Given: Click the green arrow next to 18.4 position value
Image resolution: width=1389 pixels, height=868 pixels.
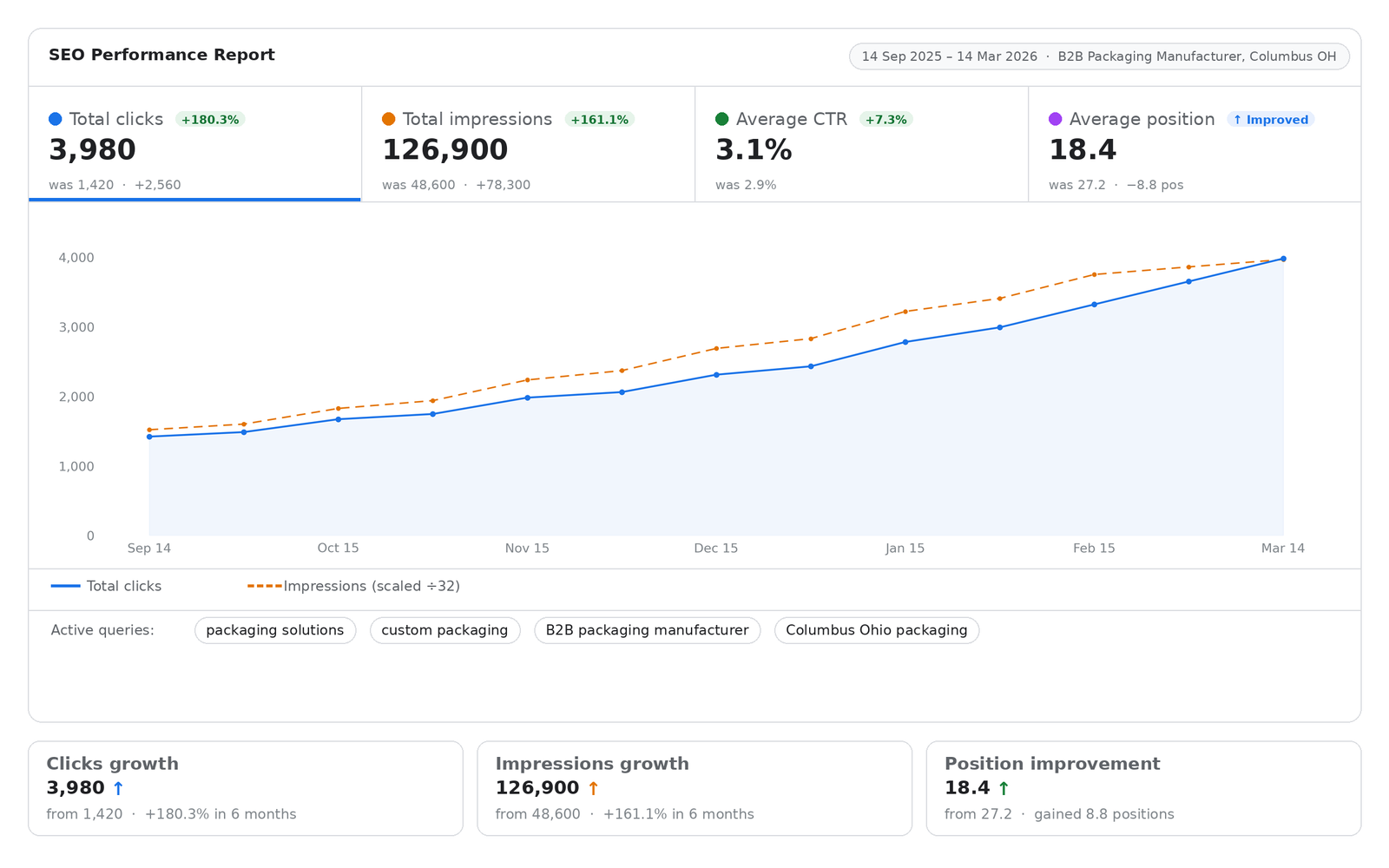Looking at the screenshot, I should pyautogui.click(x=1004, y=788).
